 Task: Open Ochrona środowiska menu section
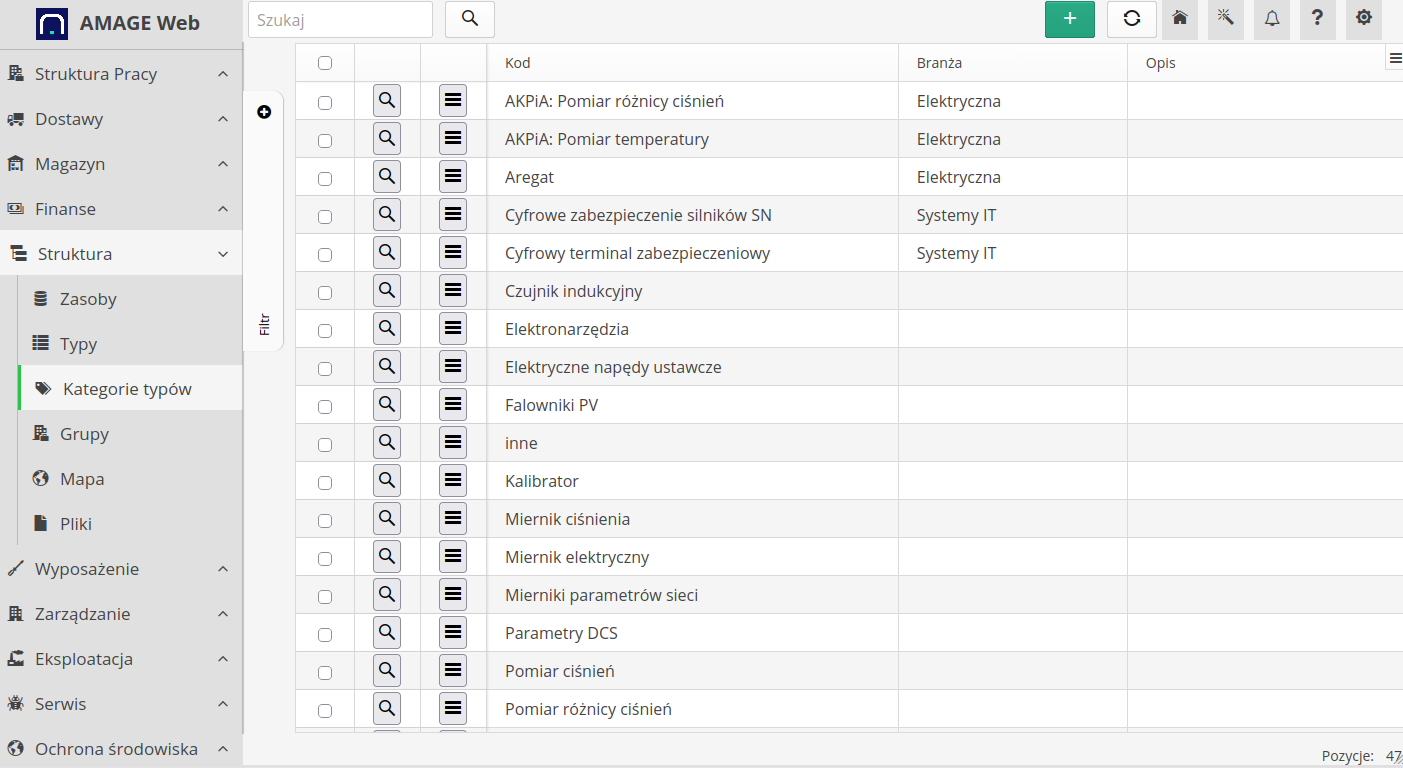(x=121, y=748)
